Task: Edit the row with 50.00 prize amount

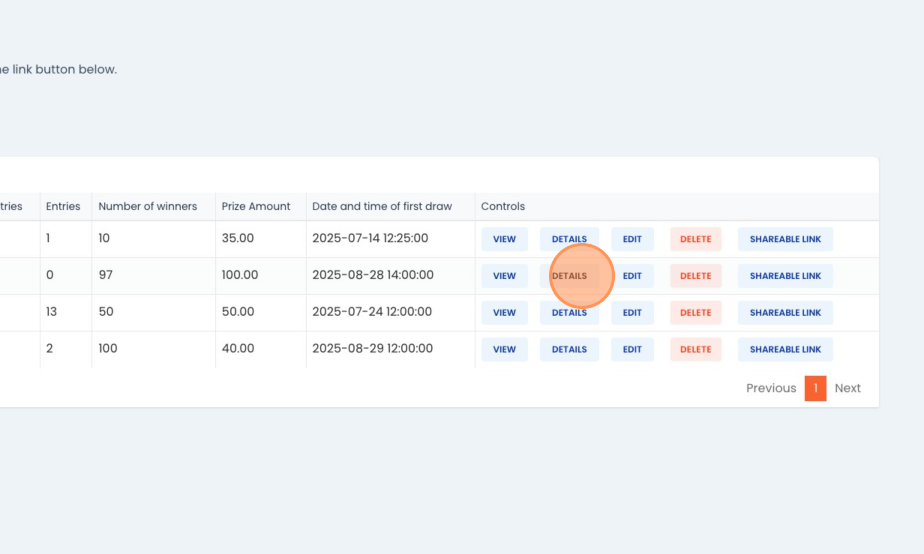Action: click(x=632, y=312)
